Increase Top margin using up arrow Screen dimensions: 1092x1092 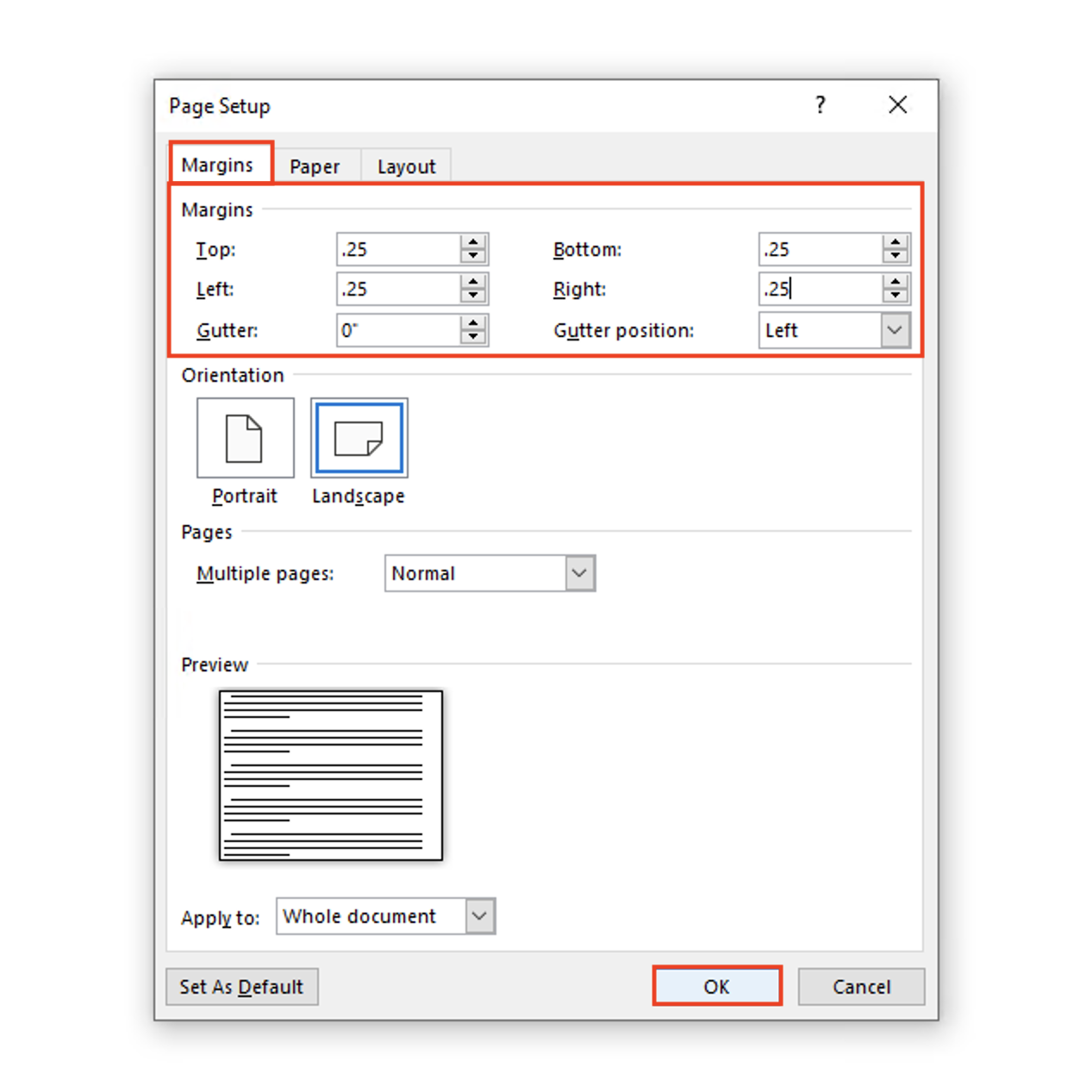[x=472, y=242]
